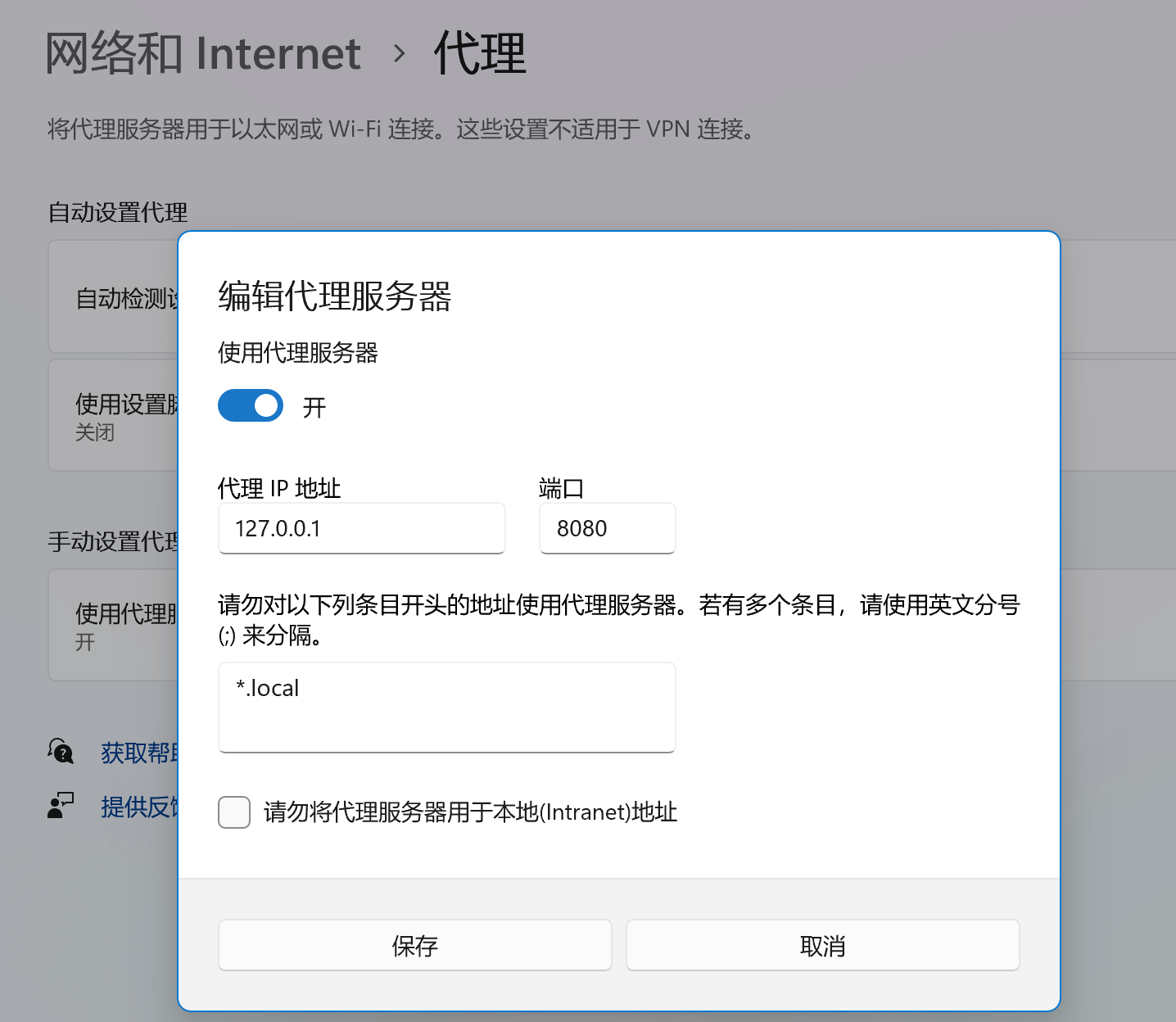Click the breadcrumb chevron before 代理
The height and width of the screenshot is (1022, 1176).
399,54
